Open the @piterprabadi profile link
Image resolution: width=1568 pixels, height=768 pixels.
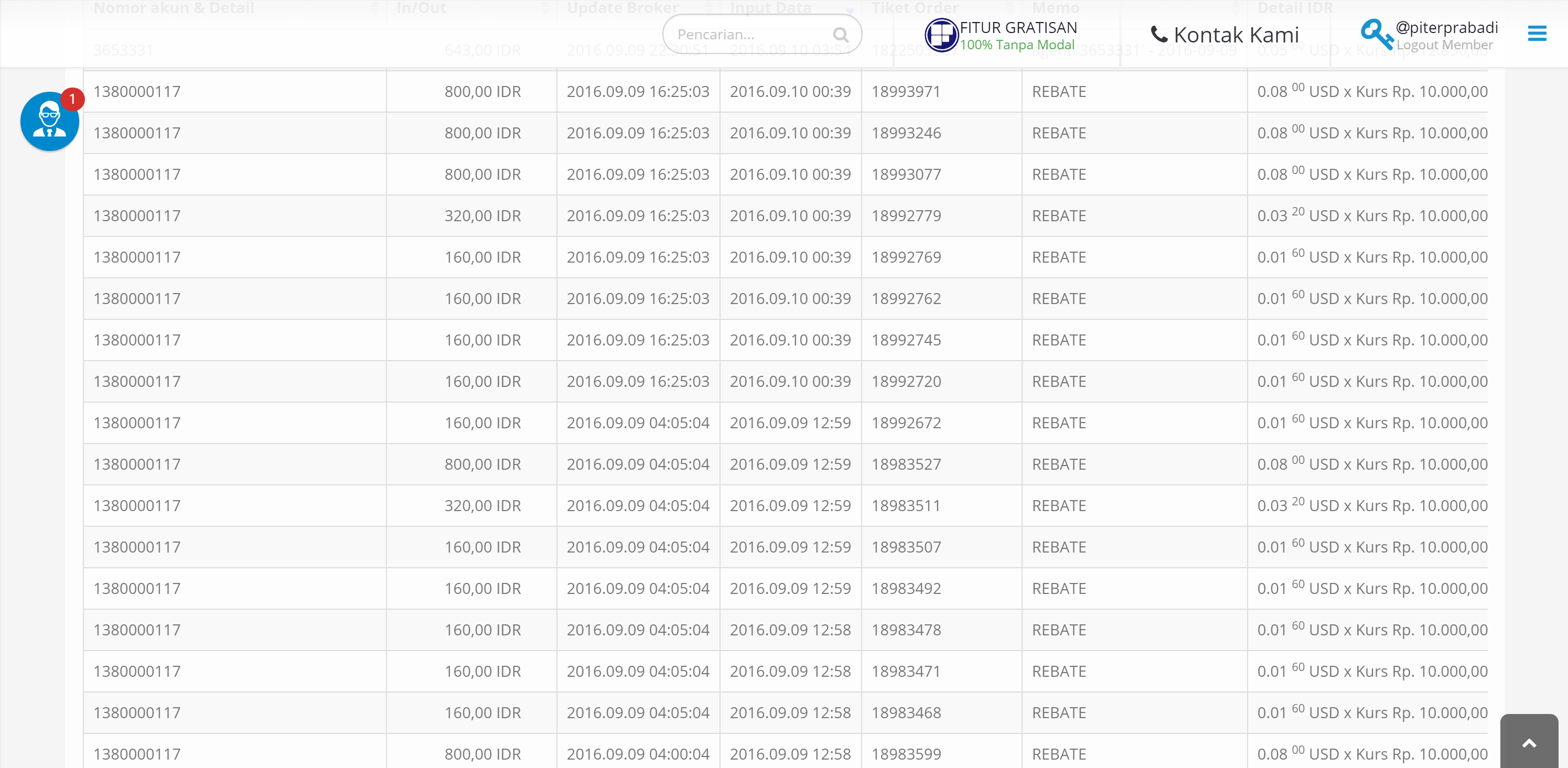(1446, 27)
